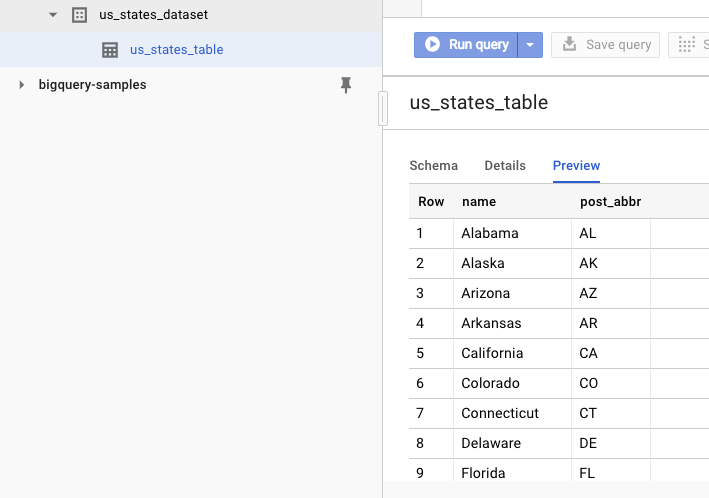The height and width of the screenshot is (498, 709).
Task: Click the download icon on Save query
Action: pyautogui.click(x=569, y=44)
